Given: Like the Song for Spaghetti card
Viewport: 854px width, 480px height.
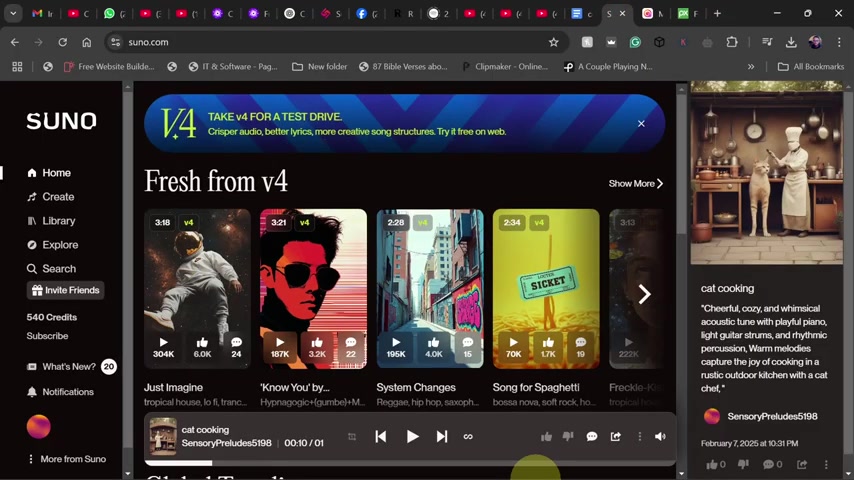Looking at the screenshot, I should point(548,347).
